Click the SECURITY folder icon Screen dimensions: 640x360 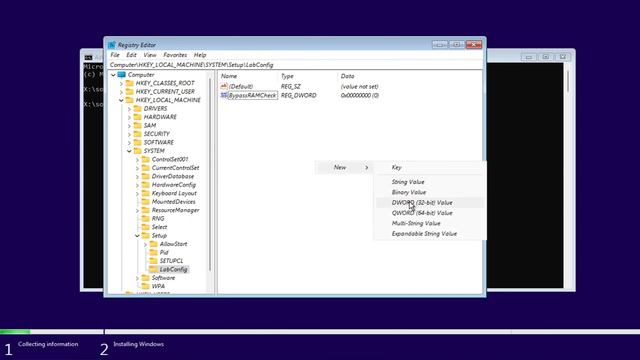click(138, 134)
